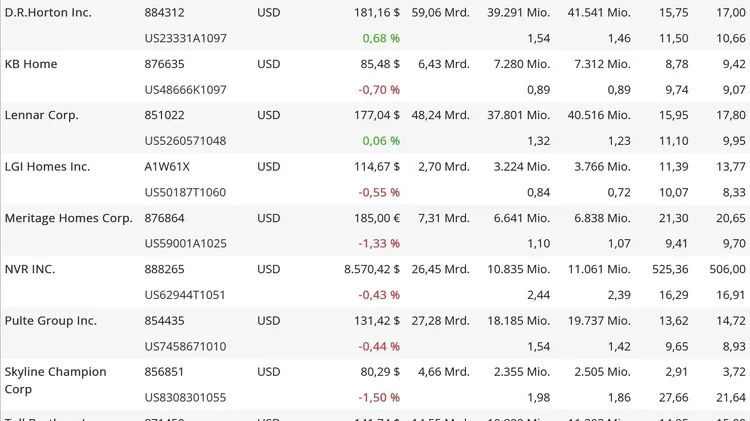Select the green 0,68 % change value
The image size is (750, 421).
coord(381,38)
